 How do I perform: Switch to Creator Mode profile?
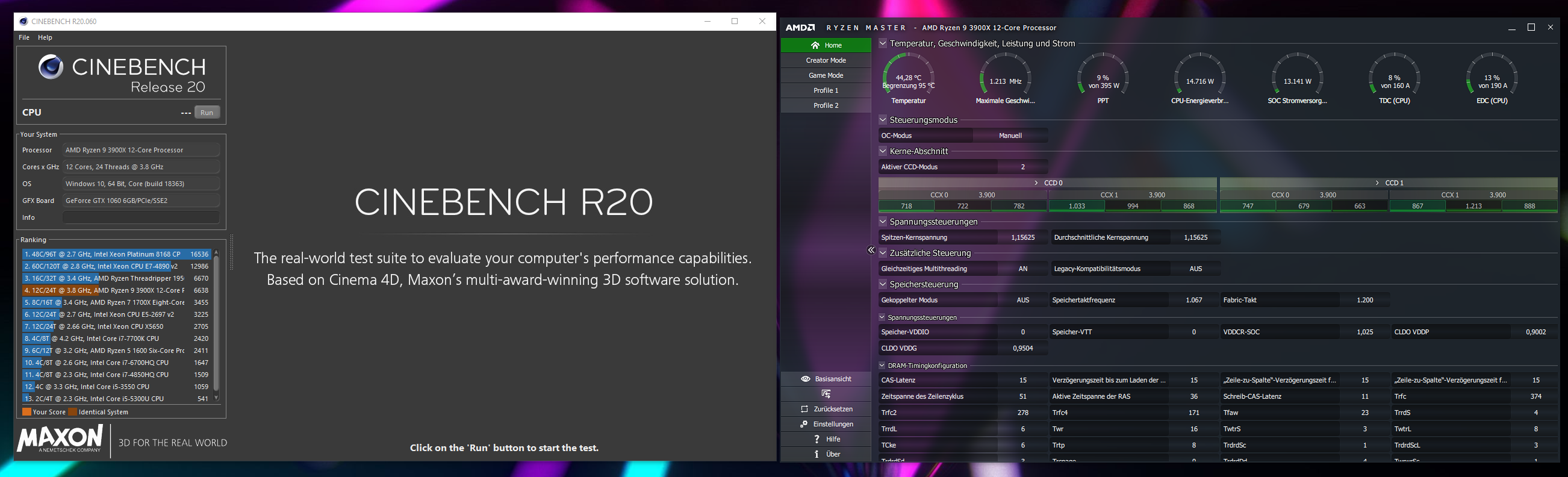tap(826, 60)
